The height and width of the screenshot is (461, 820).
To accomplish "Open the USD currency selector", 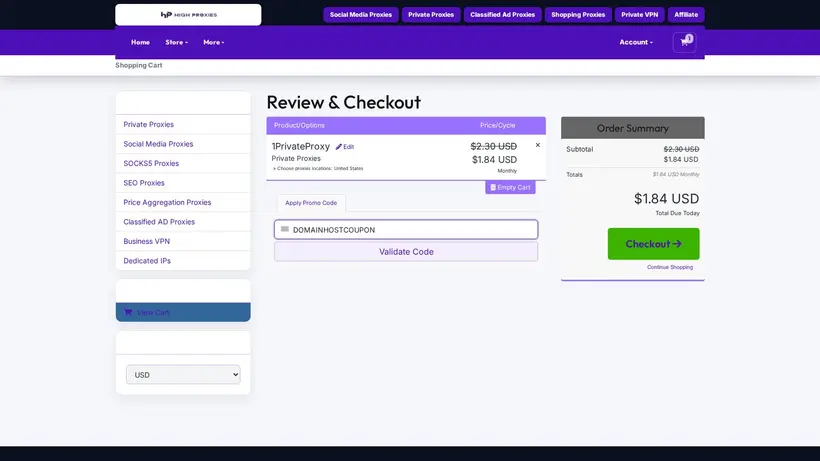I will (x=183, y=374).
